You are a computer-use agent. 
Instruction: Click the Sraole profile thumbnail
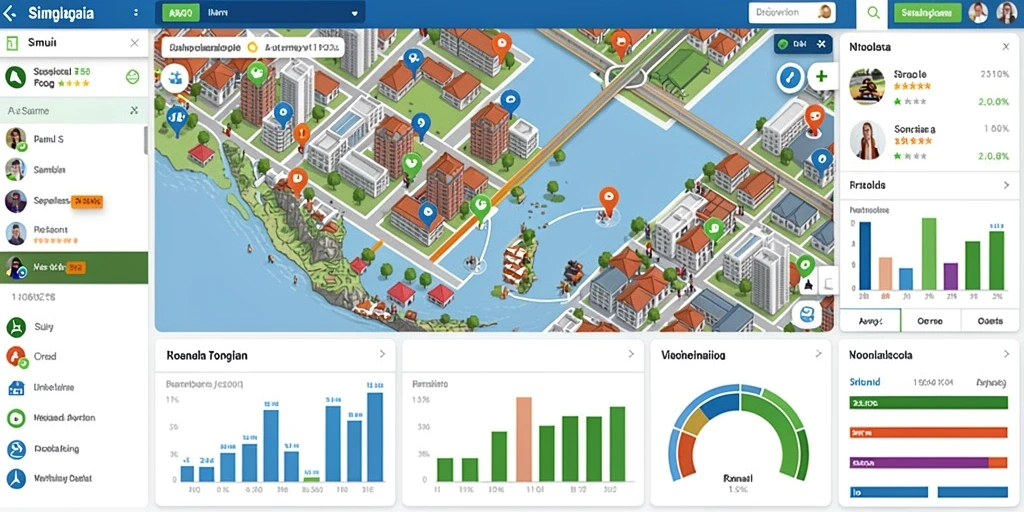point(867,86)
